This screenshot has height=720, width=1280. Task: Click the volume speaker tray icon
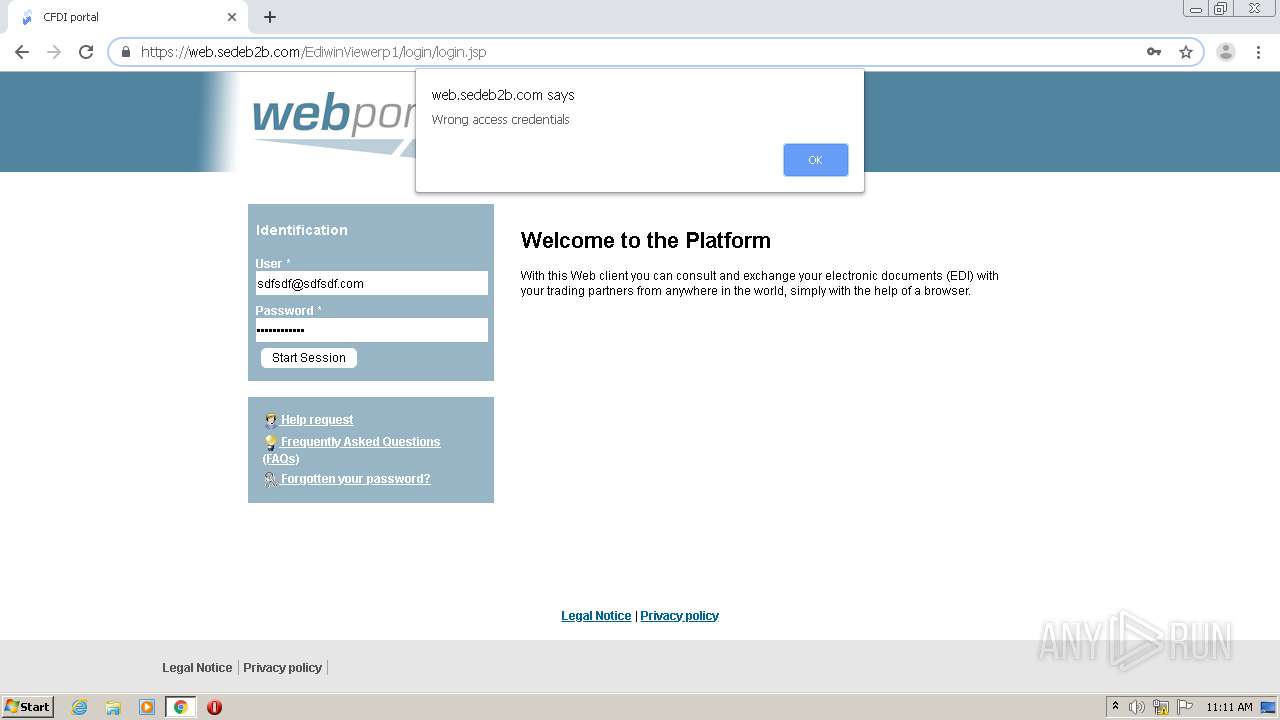[x=1137, y=707]
